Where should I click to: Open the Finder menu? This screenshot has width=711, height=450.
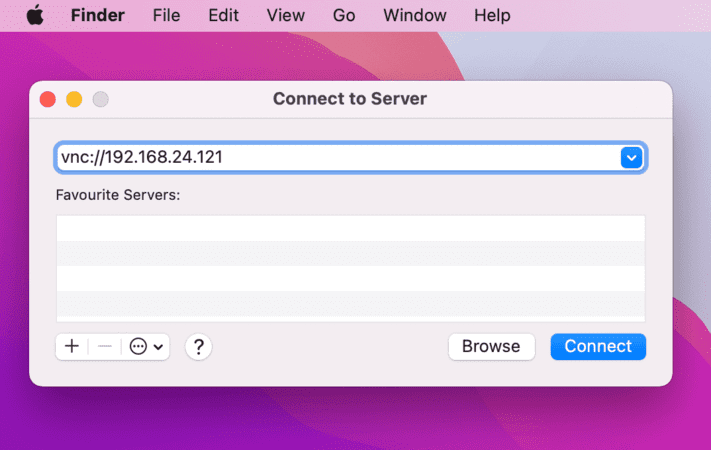tap(97, 15)
